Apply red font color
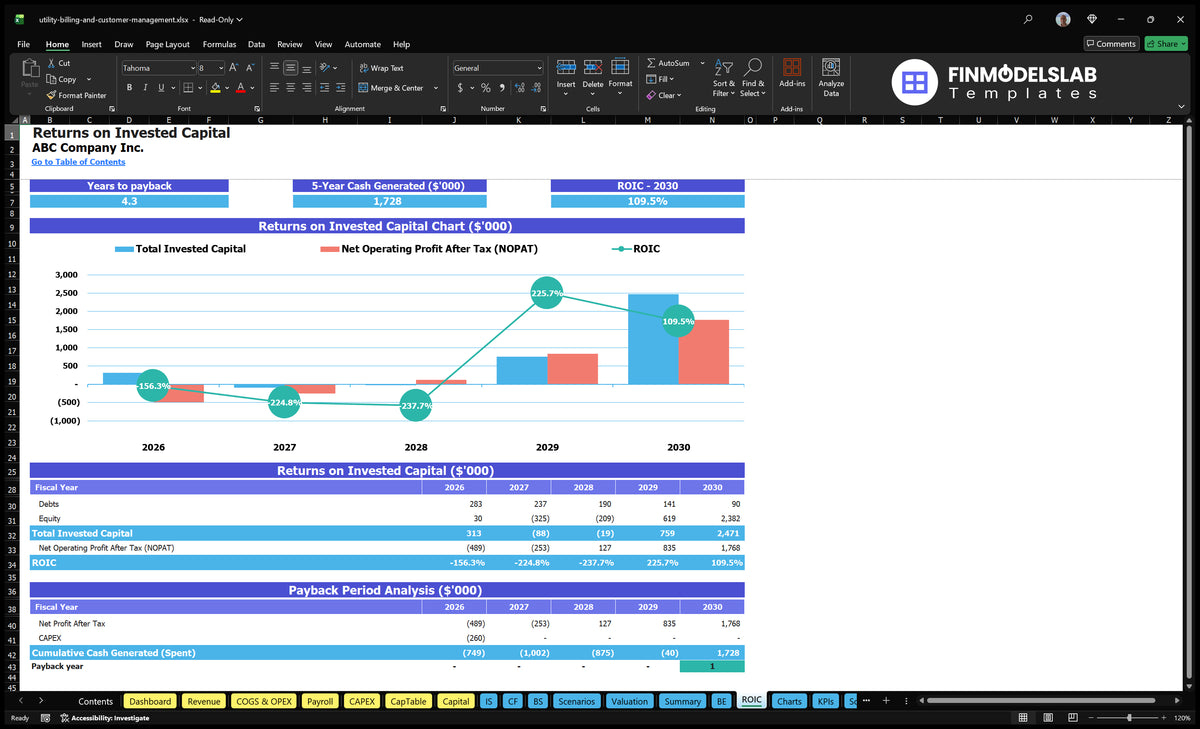1200x729 pixels. click(x=240, y=88)
